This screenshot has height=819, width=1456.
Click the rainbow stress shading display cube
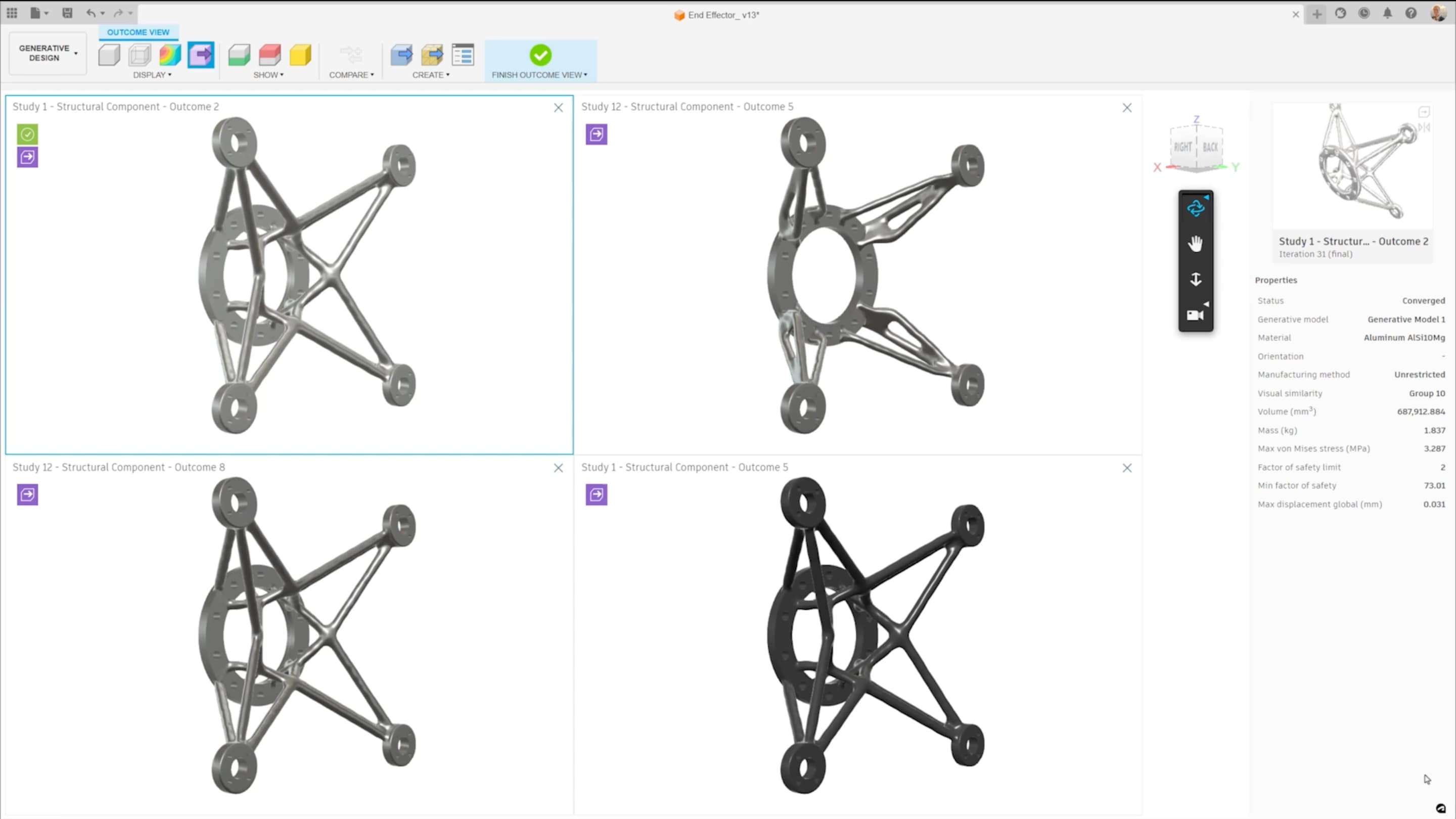tap(169, 55)
